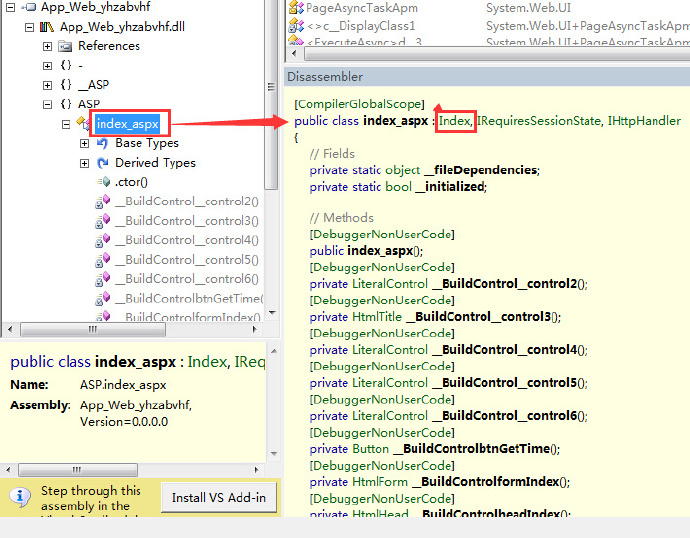This screenshot has width=690, height=538.
Task: Click the .ctor() method icon
Action: [103, 181]
